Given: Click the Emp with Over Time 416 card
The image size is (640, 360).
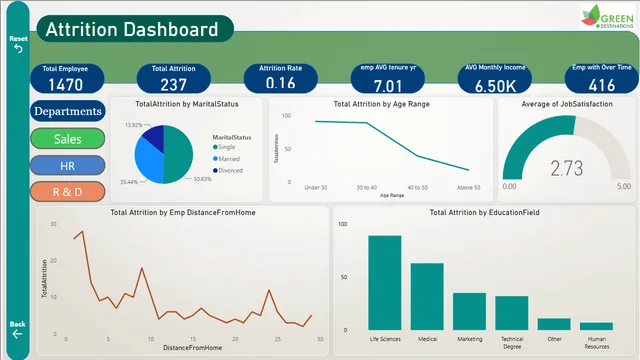Looking at the screenshot, I should (x=601, y=78).
